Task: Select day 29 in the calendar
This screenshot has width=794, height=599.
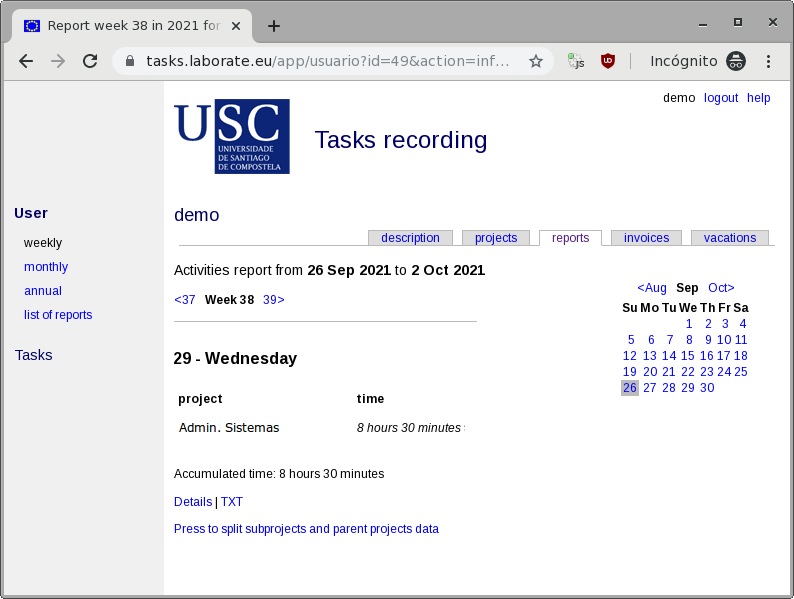Action: [x=688, y=388]
